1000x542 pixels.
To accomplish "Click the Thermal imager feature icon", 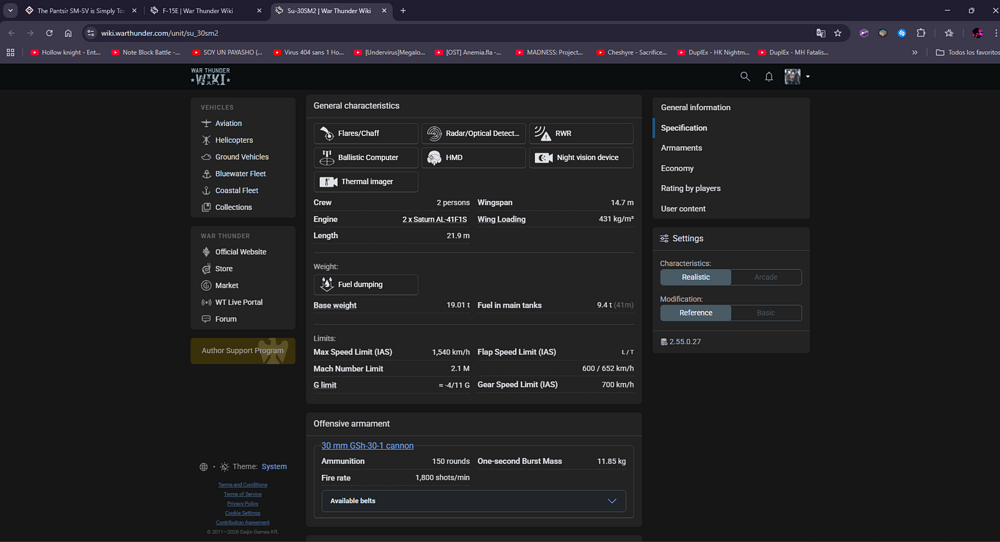I will pos(327,182).
